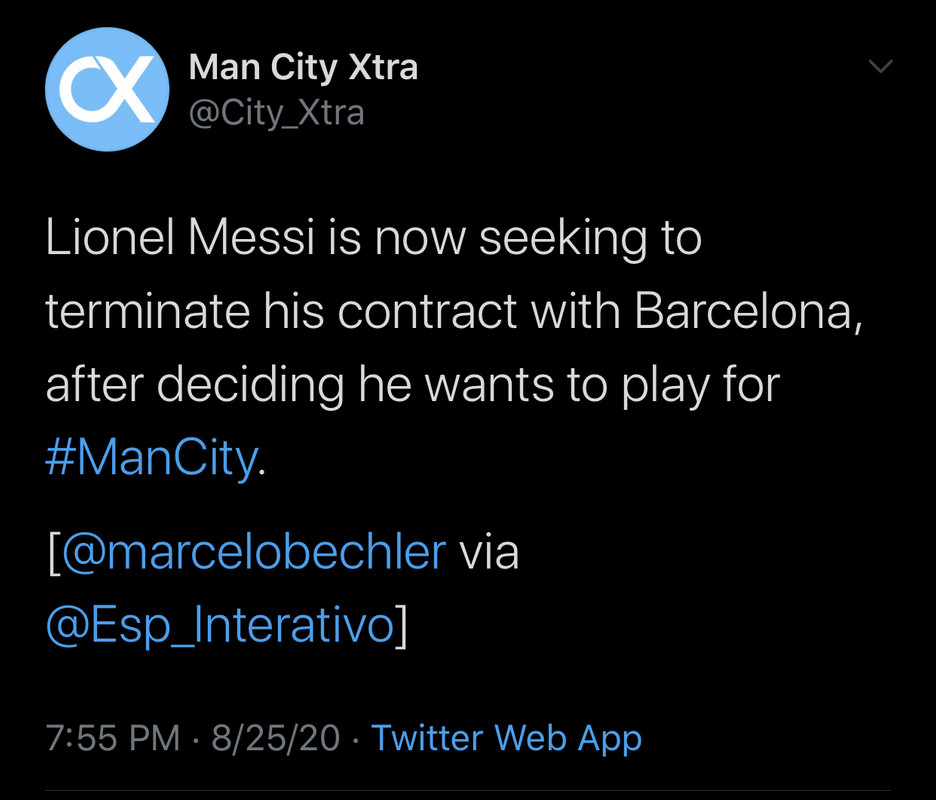Click the closing bracket after @Esp_Interativo

[402, 626]
